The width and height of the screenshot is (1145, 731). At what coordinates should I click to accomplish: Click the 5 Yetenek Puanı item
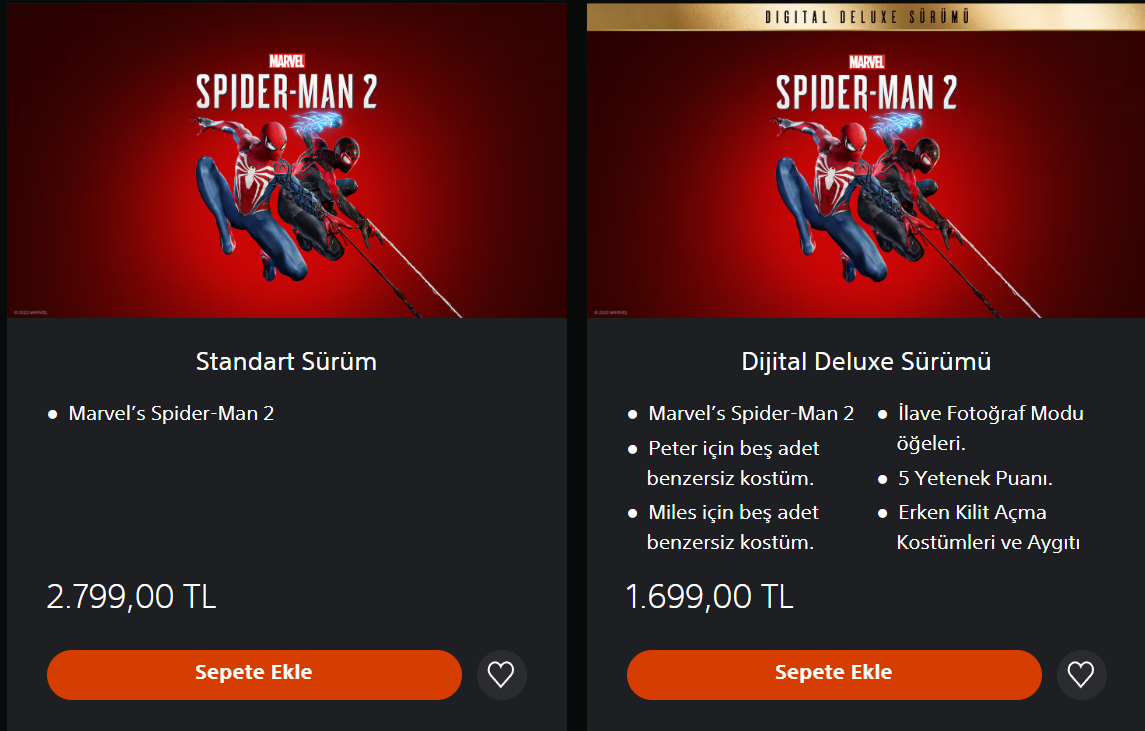[x=975, y=478]
